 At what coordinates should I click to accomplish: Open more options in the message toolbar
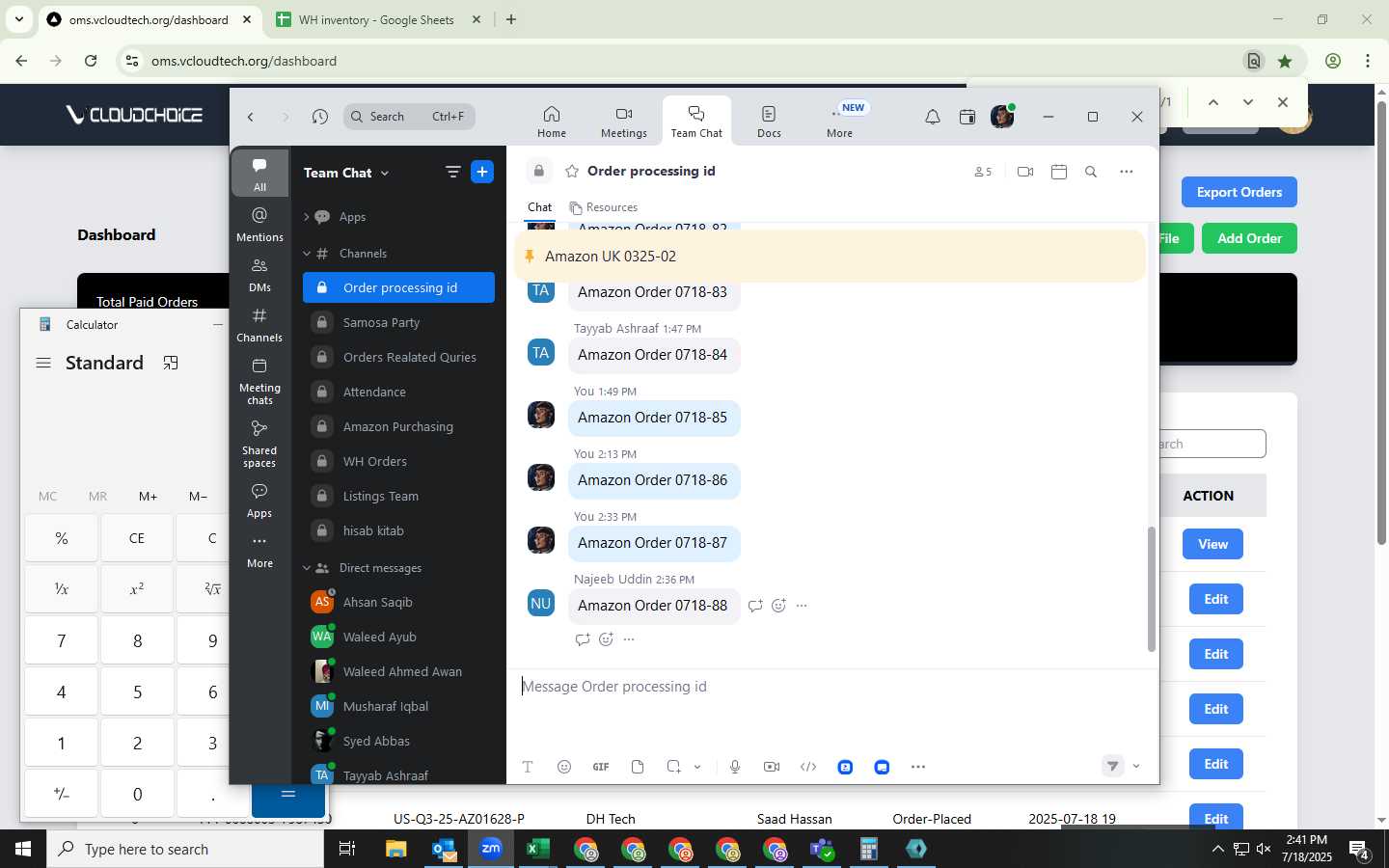point(918,767)
